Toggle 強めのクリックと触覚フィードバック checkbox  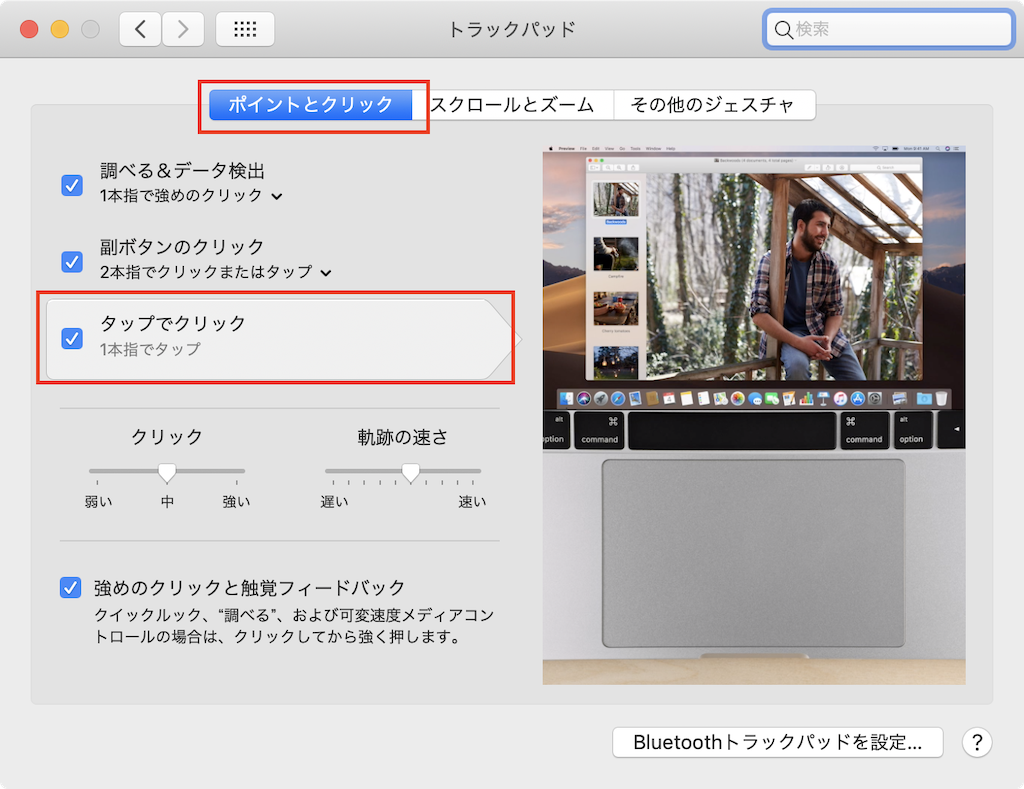point(70,588)
